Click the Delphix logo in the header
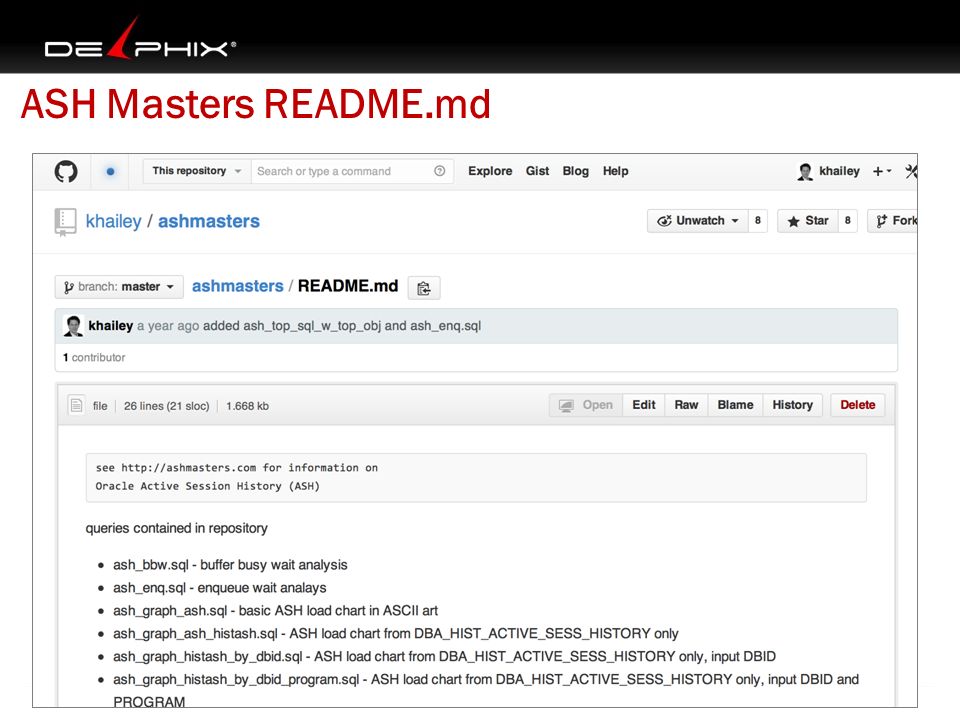The image size is (960, 720). [x=140, y=40]
